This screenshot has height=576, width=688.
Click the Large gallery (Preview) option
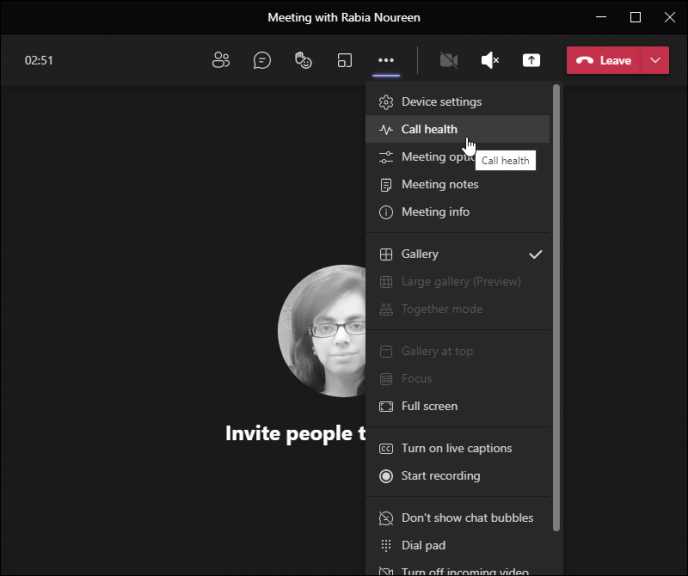coord(457,282)
